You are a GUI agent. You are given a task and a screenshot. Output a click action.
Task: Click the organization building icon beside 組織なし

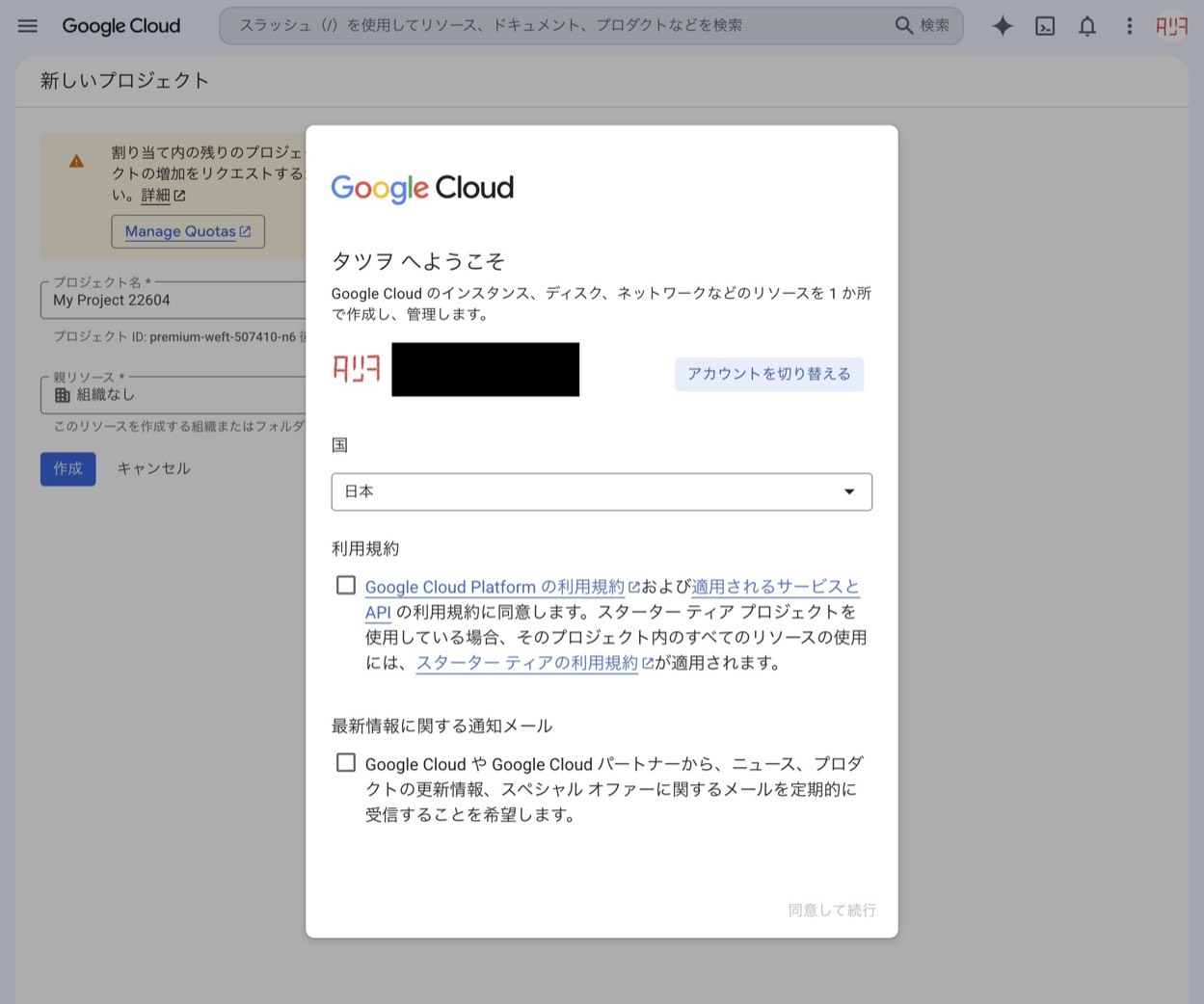63,395
